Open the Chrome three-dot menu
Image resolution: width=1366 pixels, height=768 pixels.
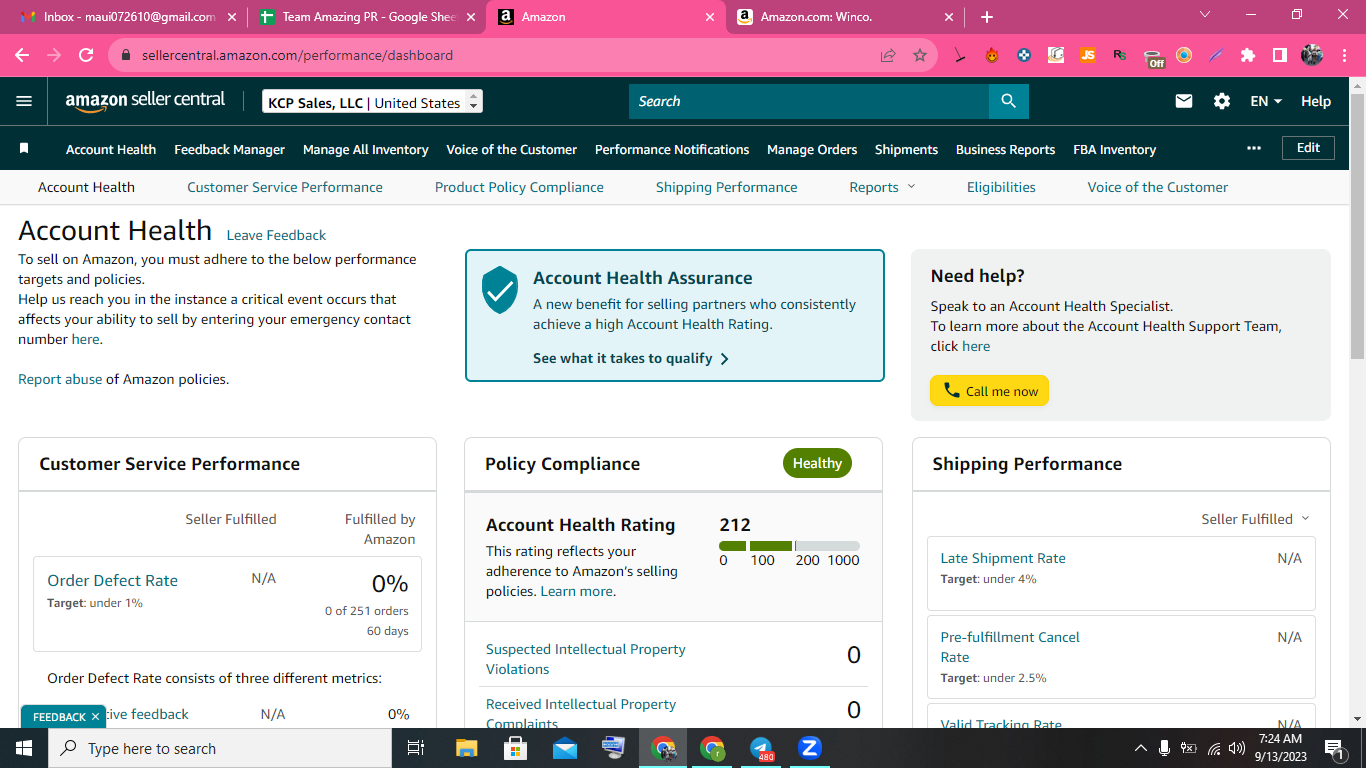(x=1344, y=56)
